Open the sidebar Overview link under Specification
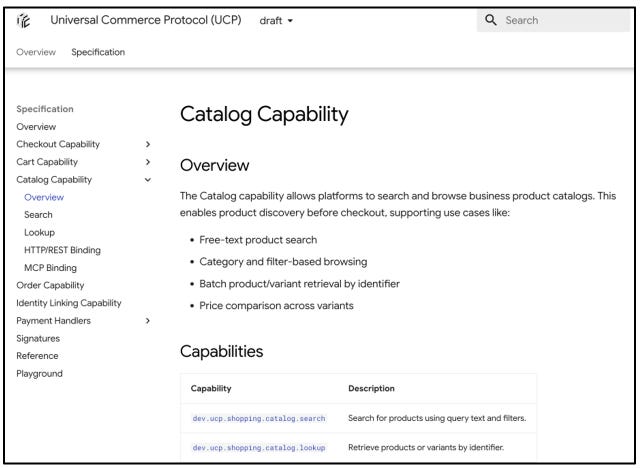Screen dimensions: 641x468 coord(36,127)
